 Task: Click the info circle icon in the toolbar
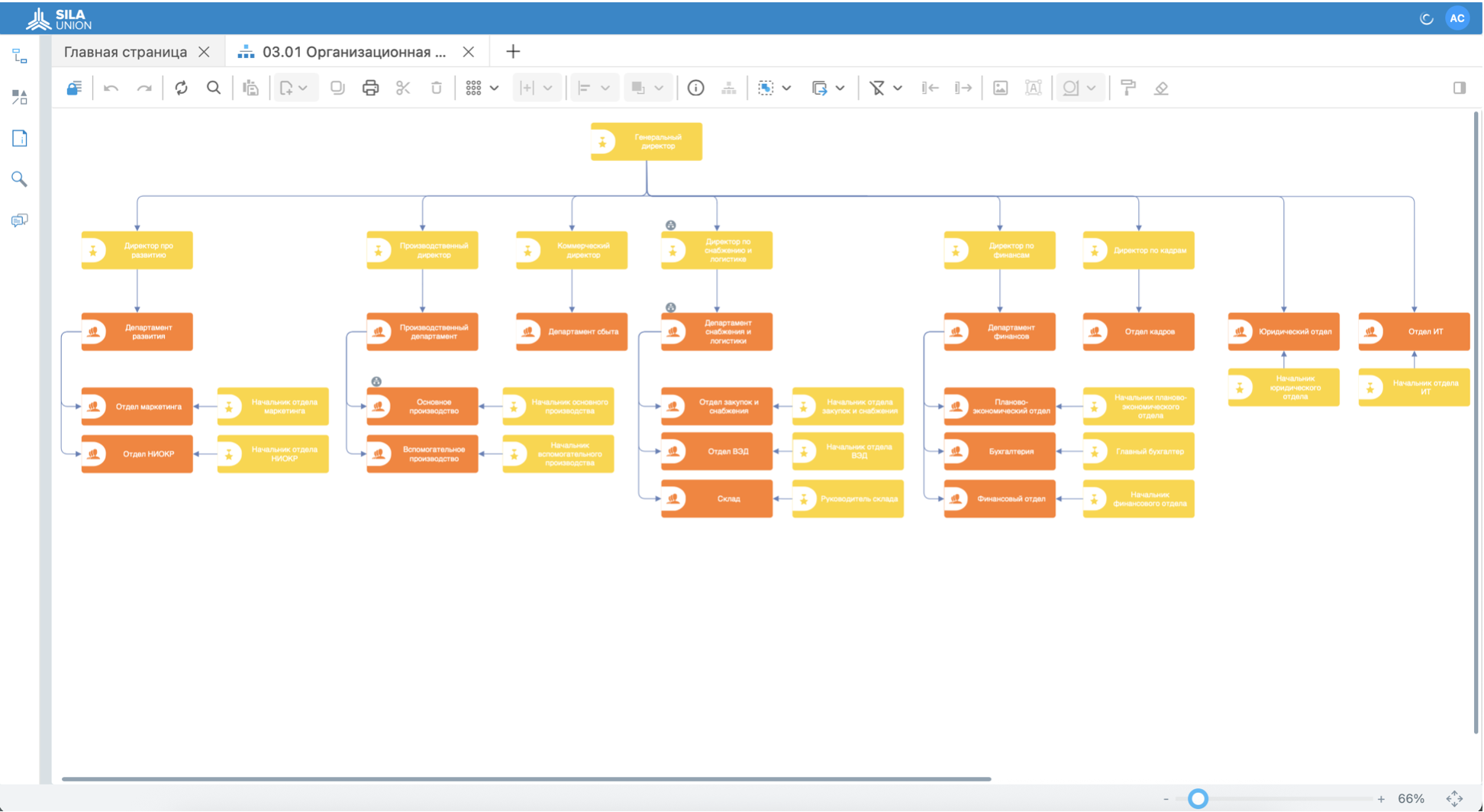click(695, 88)
